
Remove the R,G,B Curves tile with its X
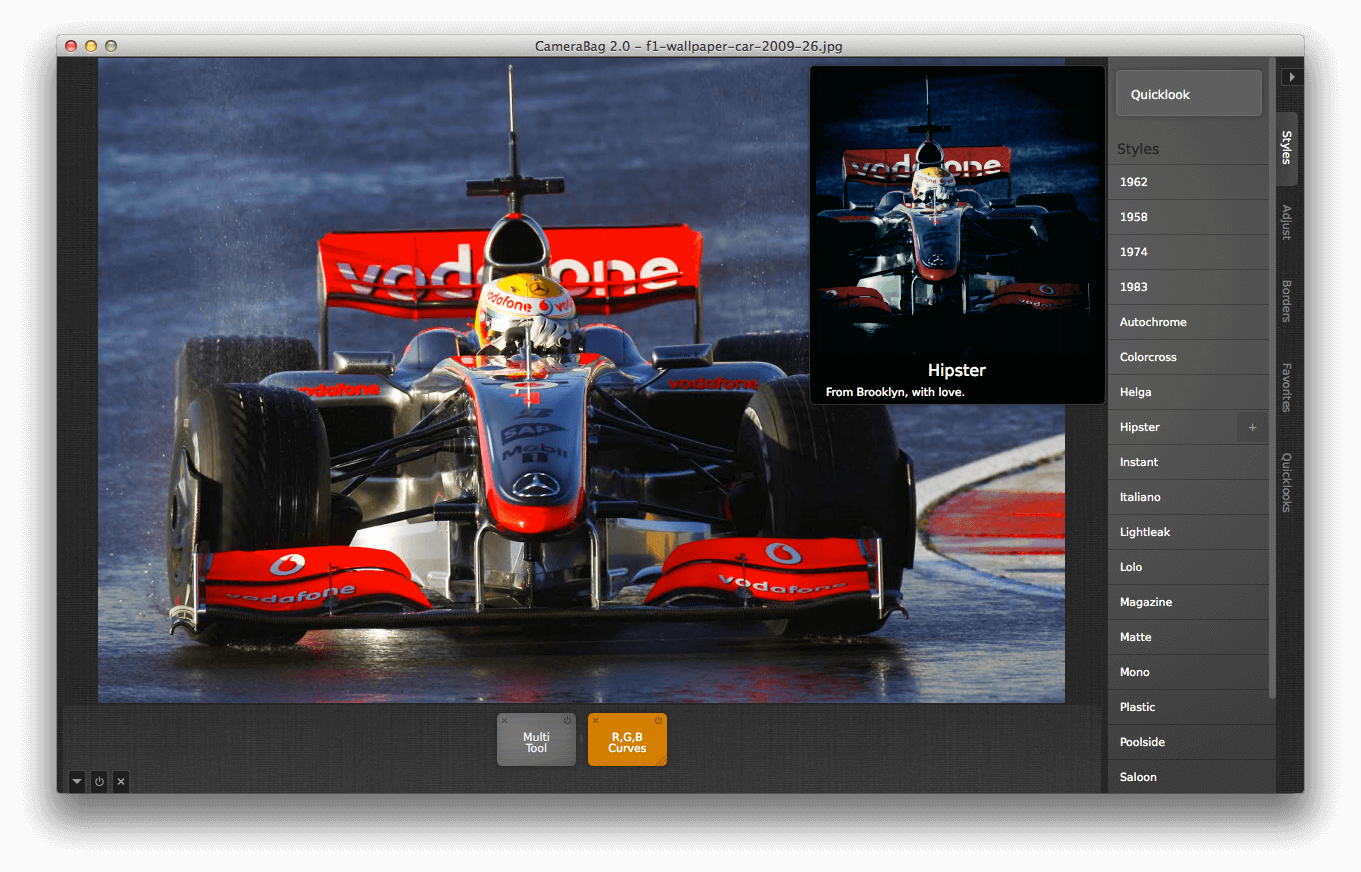point(596,720)
